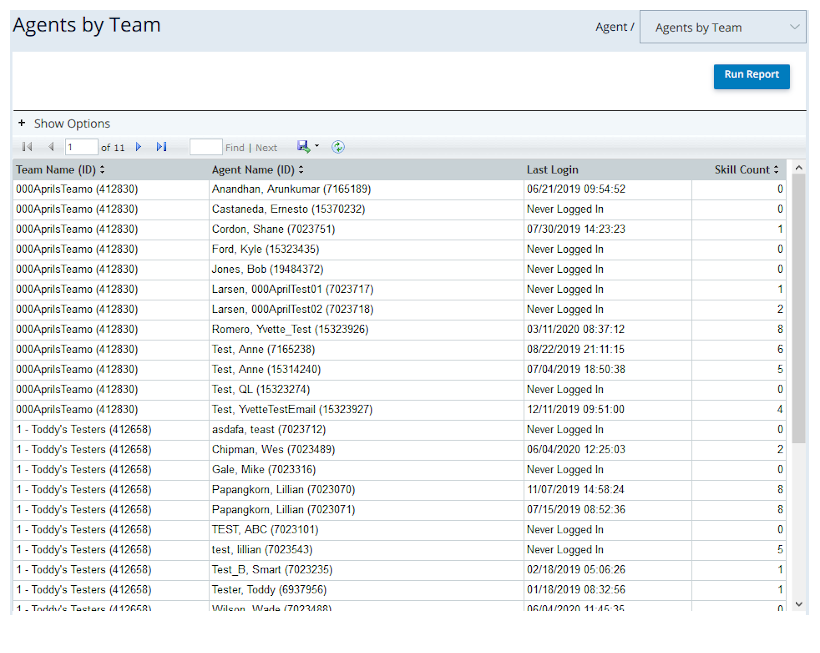Select agent Ford, Kyle (15323435)

pyautogui.click(x=265, y=249)
